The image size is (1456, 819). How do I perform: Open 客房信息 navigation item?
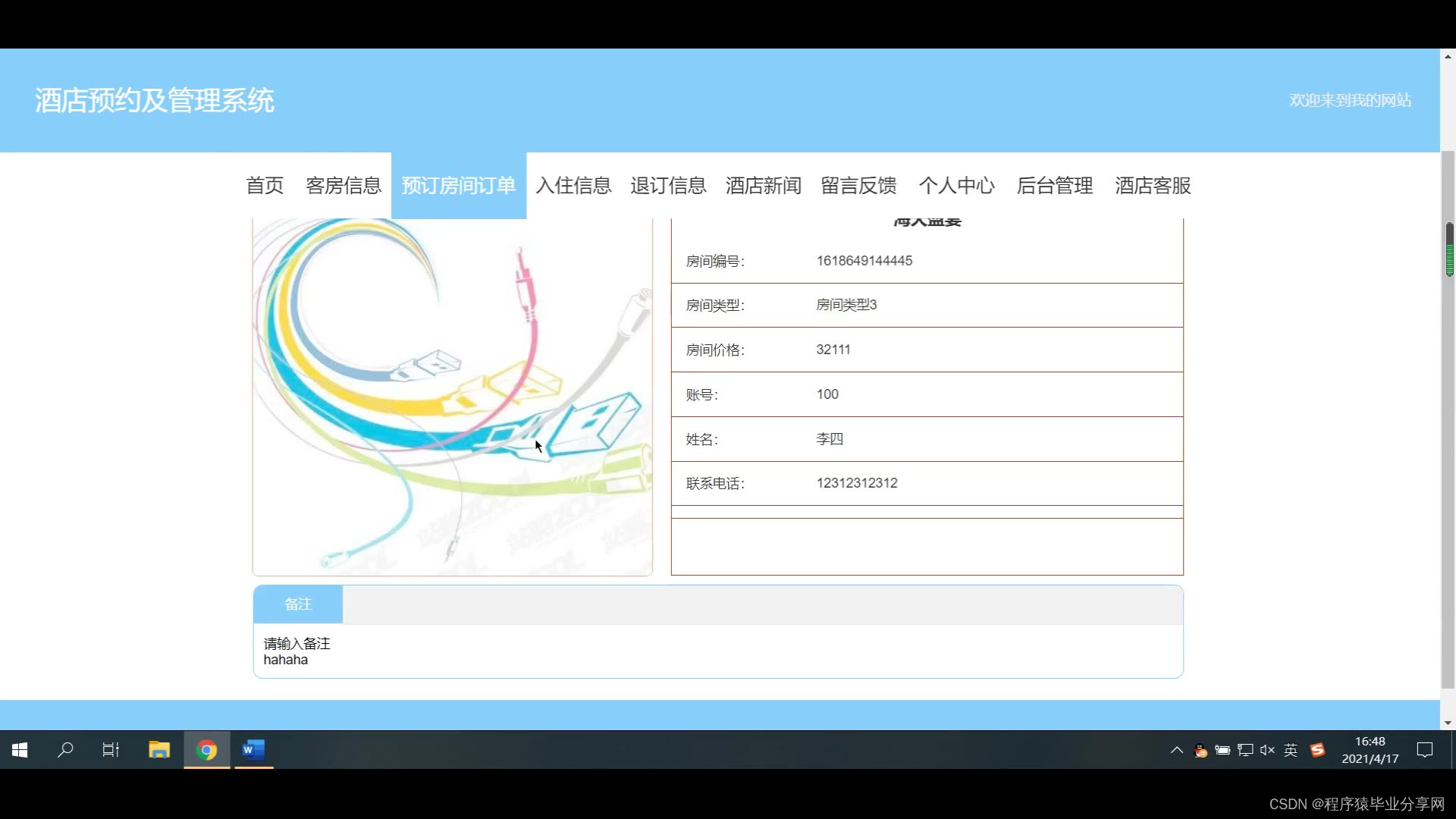pyautogui.click(x=344, y=186)
